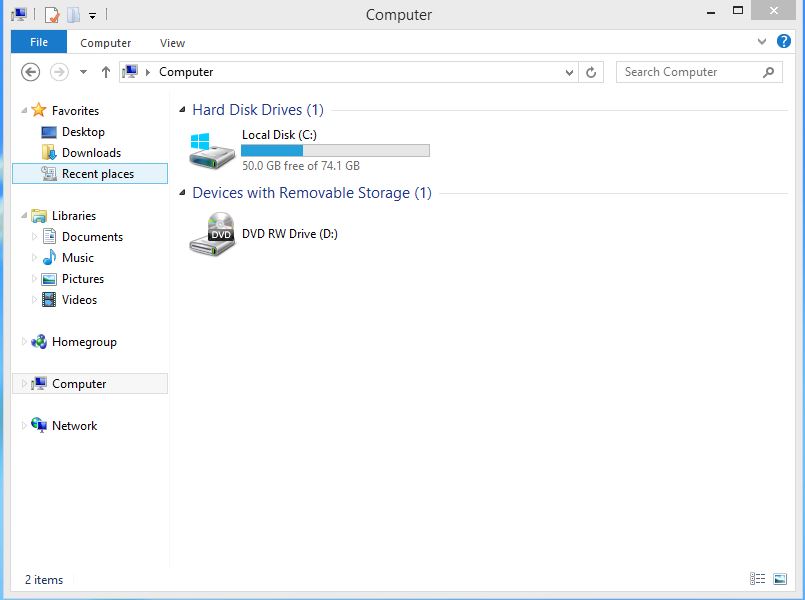Go up one level with Up arrow
805x600 pixels.
106,72
